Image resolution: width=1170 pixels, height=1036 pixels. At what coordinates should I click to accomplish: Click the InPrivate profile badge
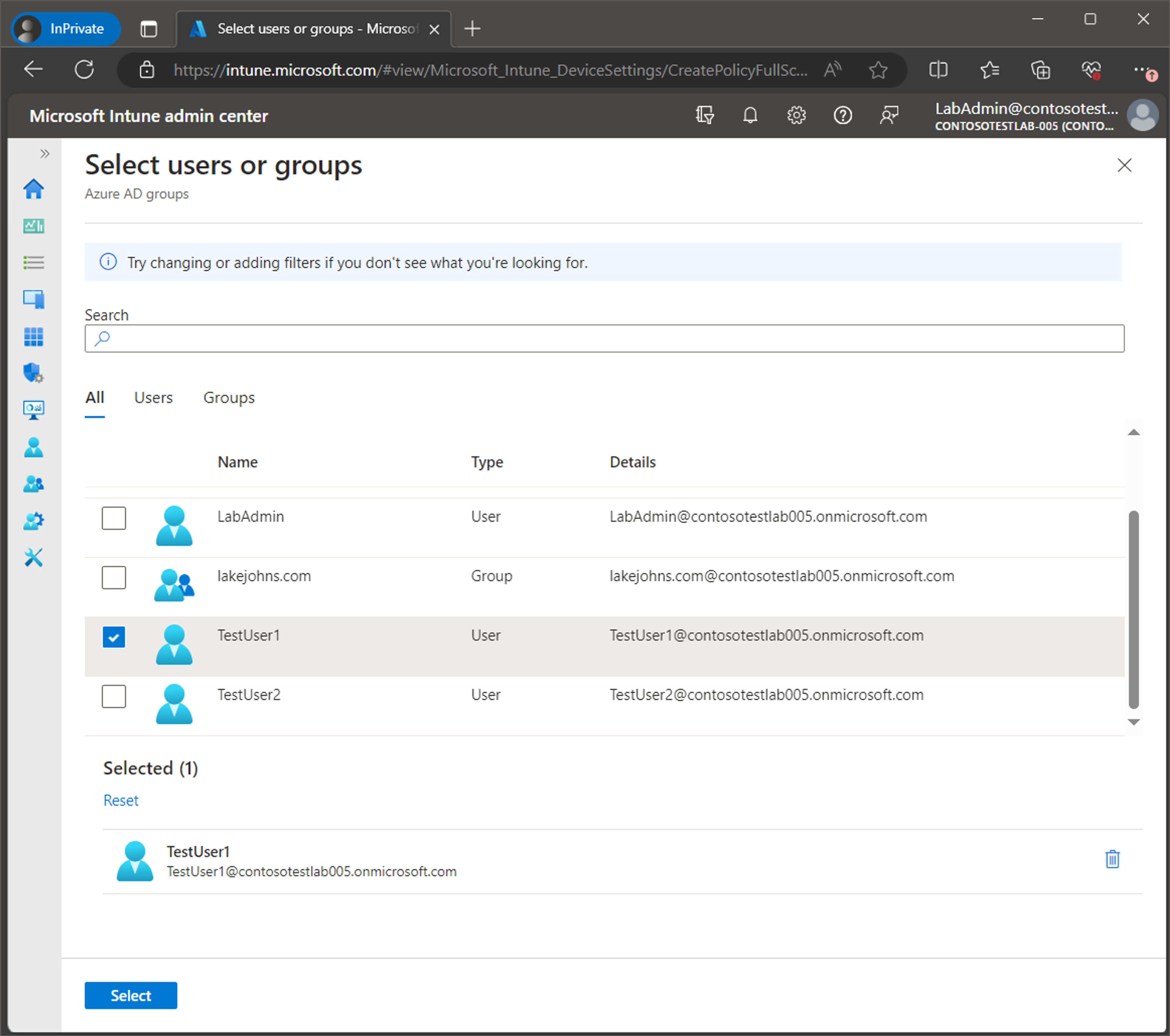[65, 29]
